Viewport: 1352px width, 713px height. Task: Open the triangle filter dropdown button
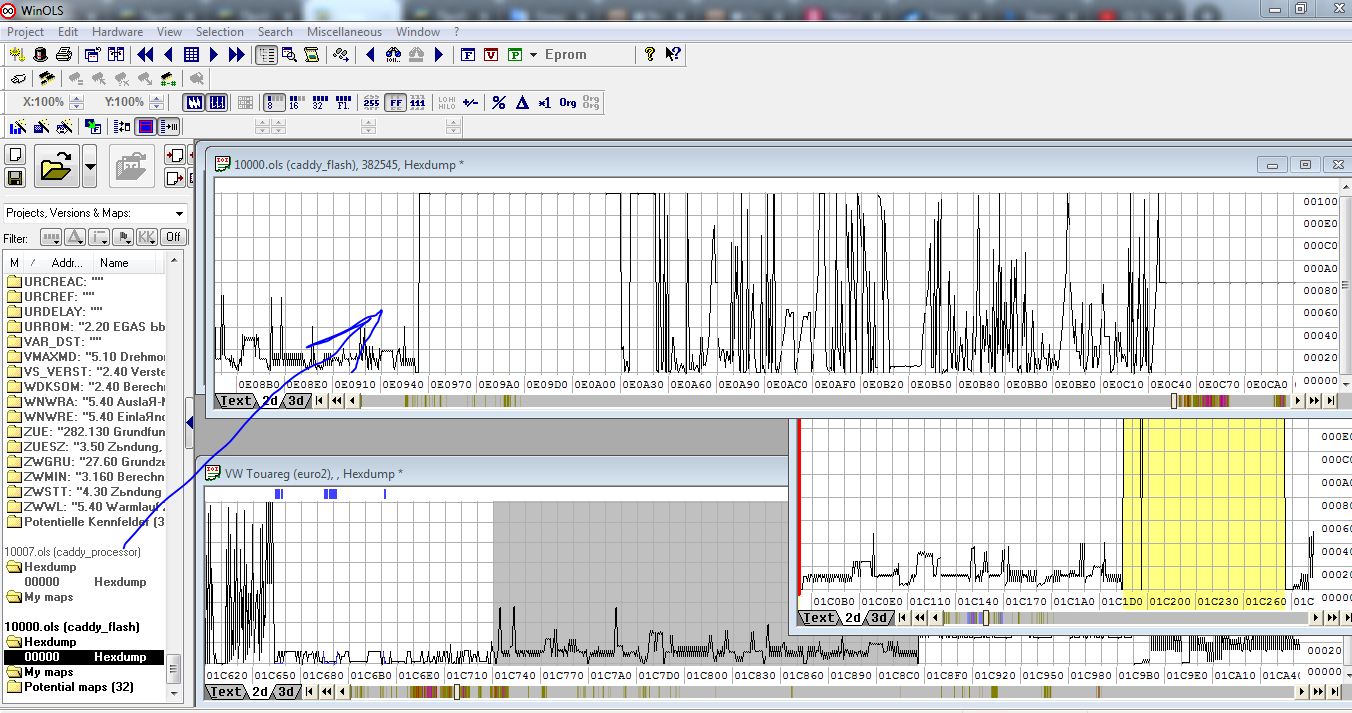[75, 237]
